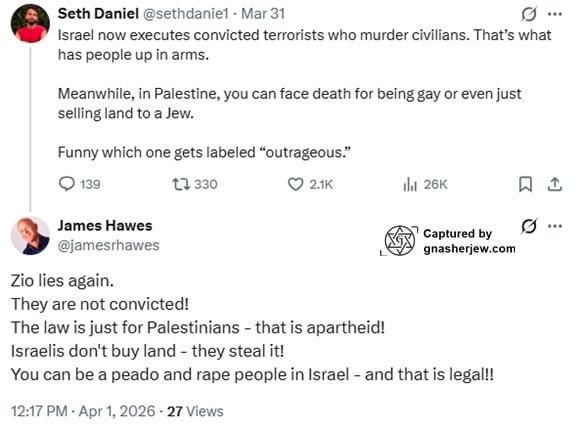Click Grok icon on James Hawes's reply

529,226
